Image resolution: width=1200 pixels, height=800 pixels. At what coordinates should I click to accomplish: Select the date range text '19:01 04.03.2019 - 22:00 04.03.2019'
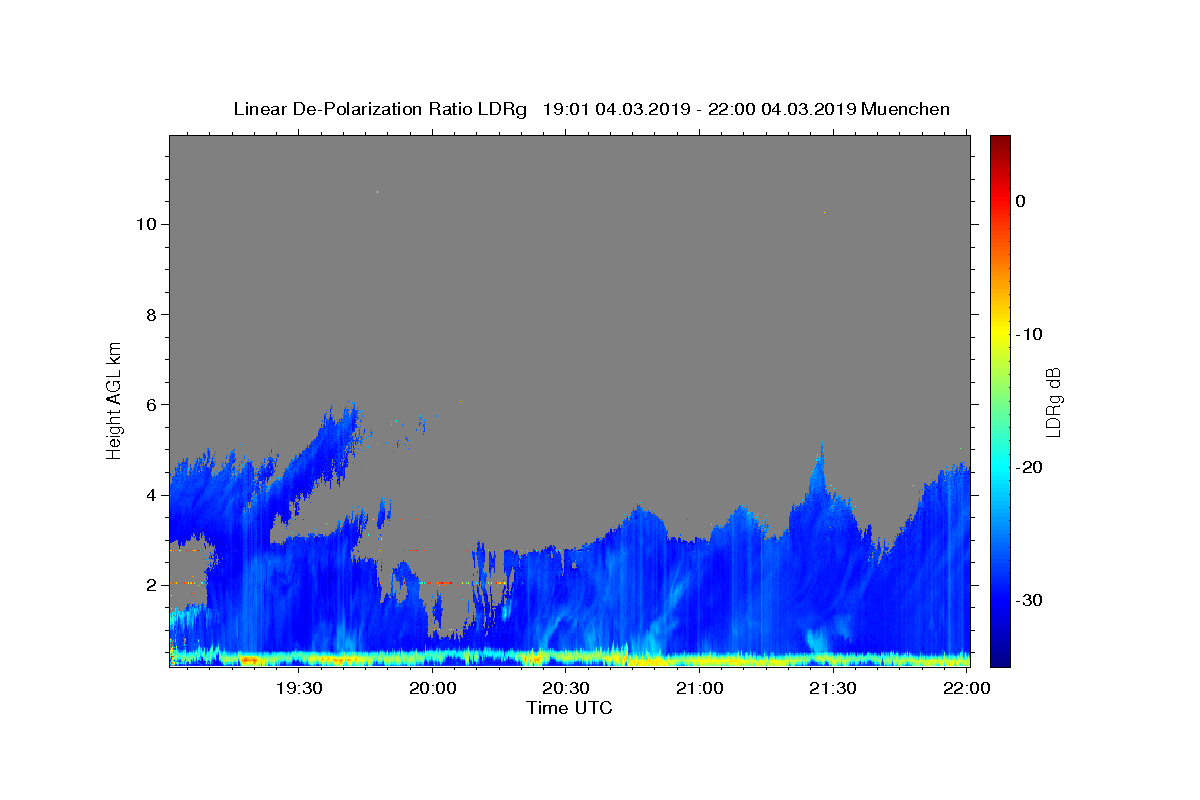click(x=699, y=109)
